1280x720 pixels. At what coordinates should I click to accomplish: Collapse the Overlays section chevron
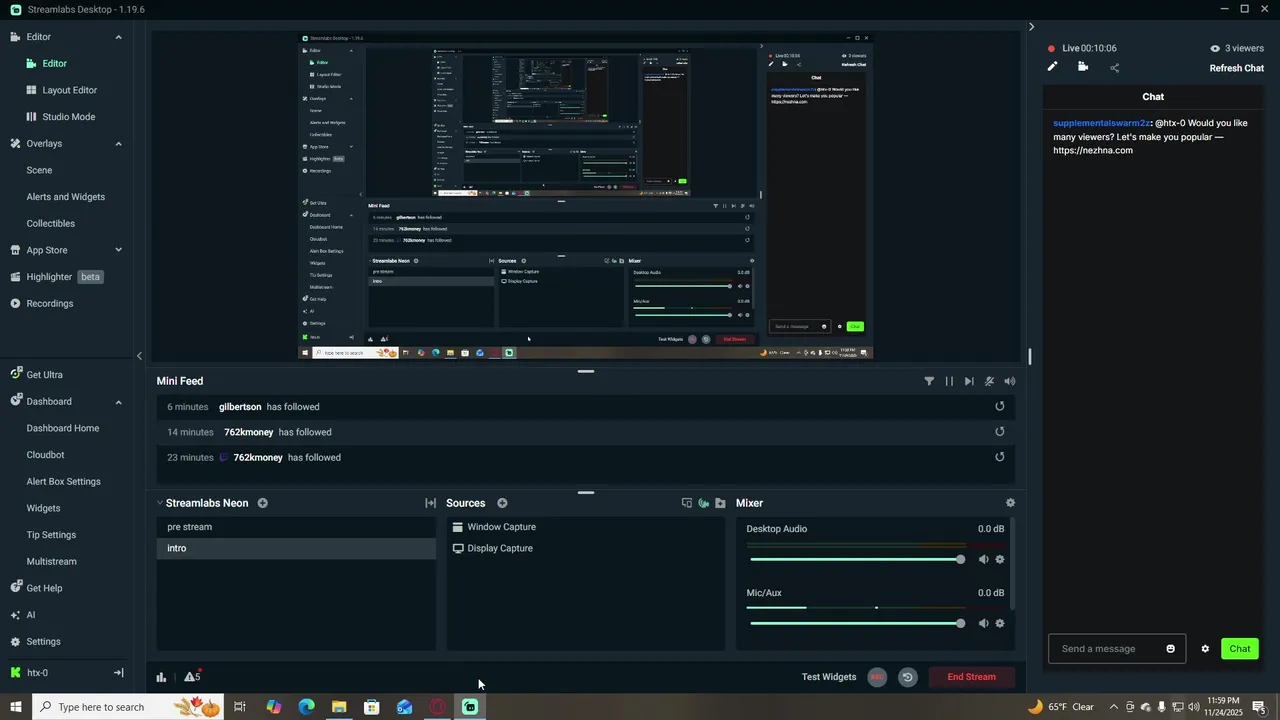[118, 144]
